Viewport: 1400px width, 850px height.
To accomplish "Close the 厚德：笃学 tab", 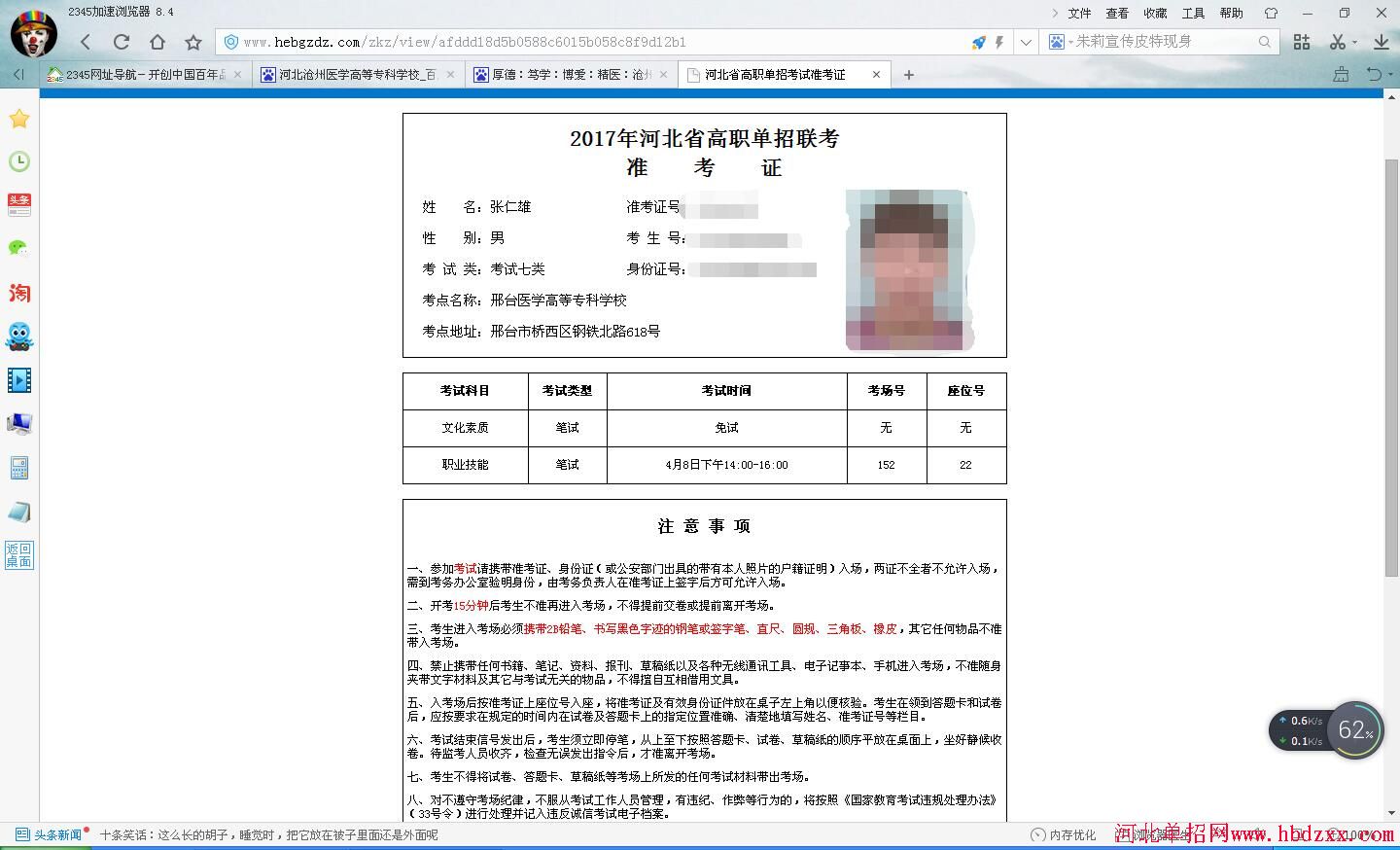I will (x=664, y=75).
